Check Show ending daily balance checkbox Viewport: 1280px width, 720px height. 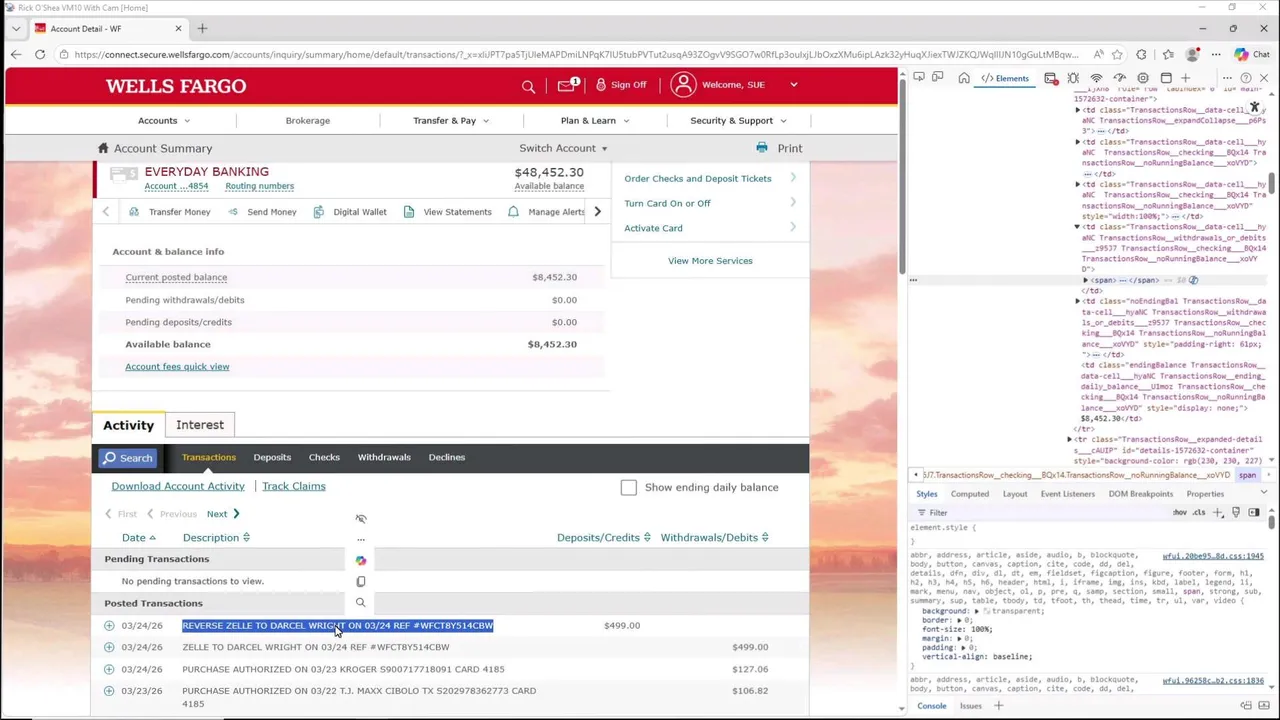tap(628, 487)
